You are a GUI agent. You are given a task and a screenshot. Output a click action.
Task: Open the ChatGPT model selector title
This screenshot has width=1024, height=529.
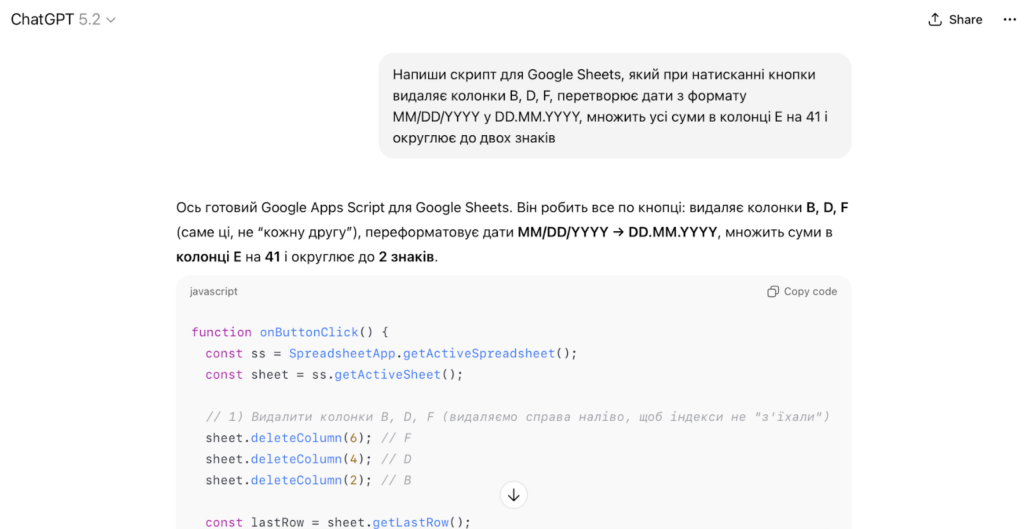[x=42, y=19]
